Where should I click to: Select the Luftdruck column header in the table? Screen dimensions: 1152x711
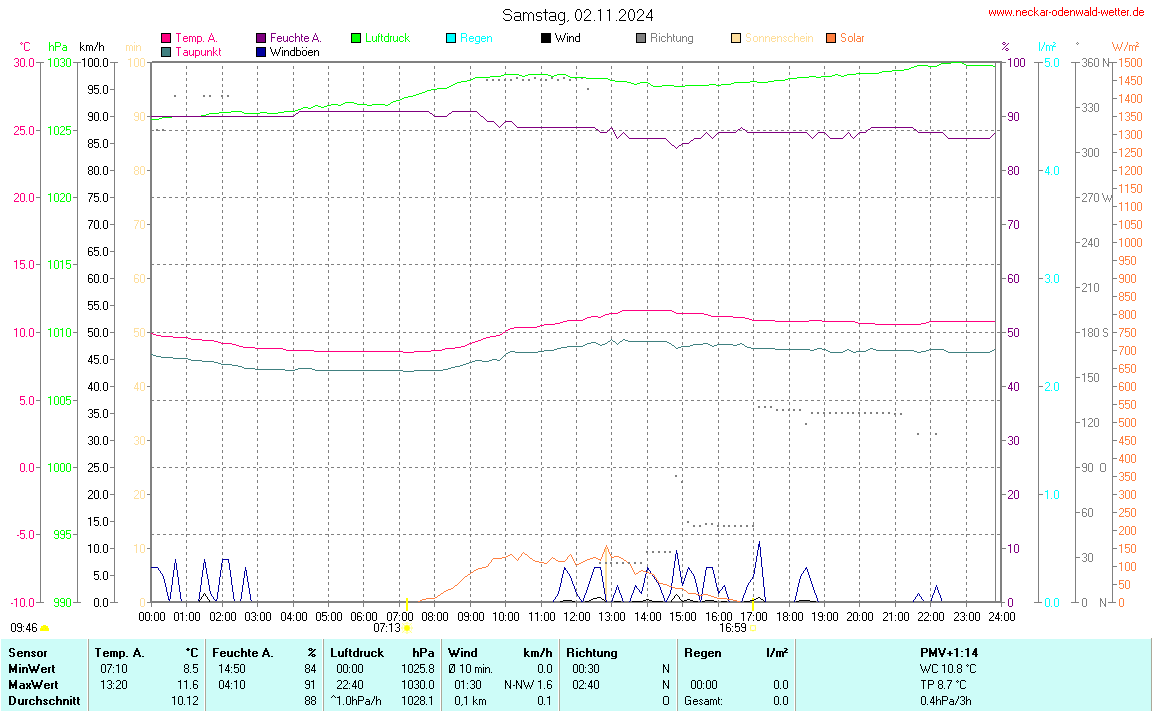pyautogui.click(x=357, y=653)
